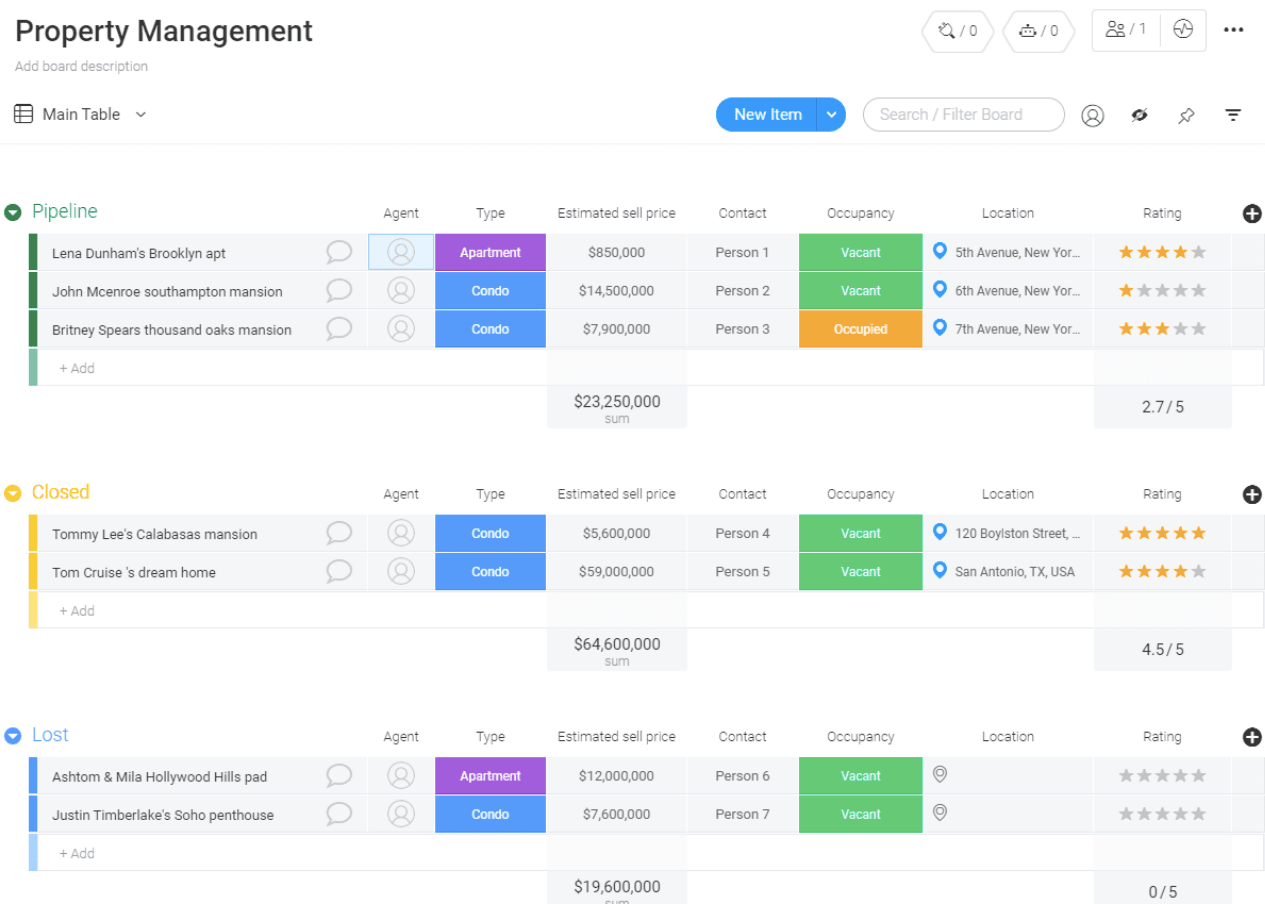Pin the board columns icon
Image resolution: width=1265 pixels, height=904 pixels.
[1186, 115]
